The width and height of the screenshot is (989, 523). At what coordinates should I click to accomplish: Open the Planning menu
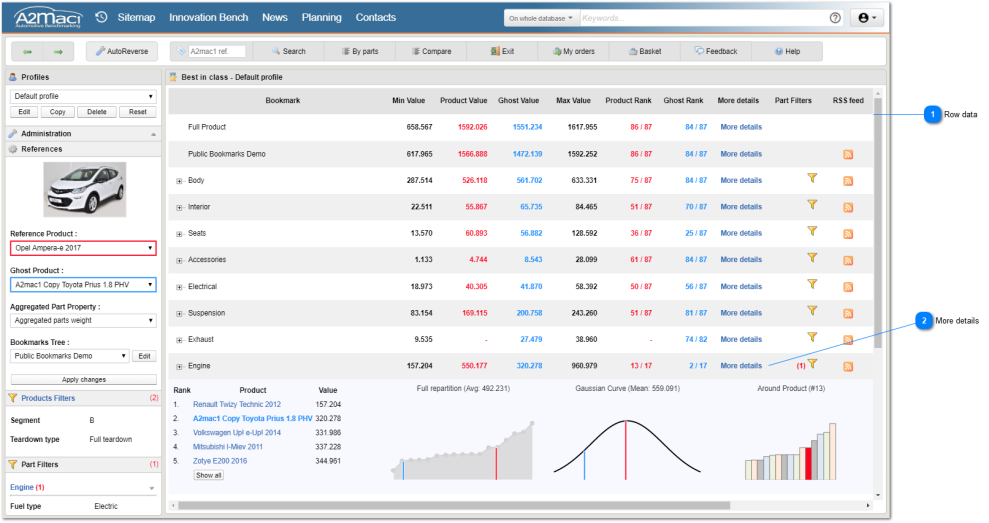tap(321, 18)
